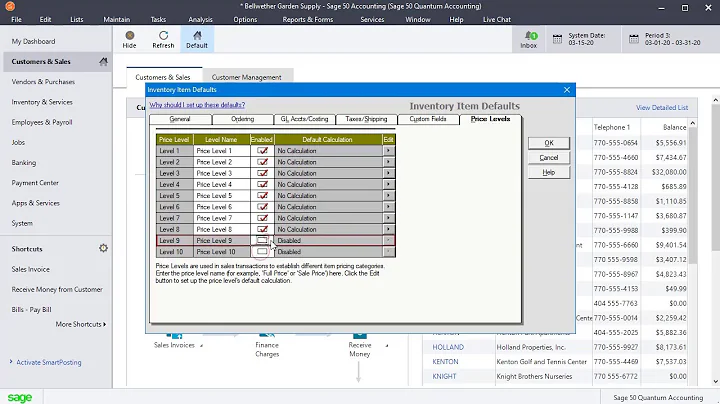720x404 pixels.
Task: Click Sales Invoices workflow icon
Action: tap(174, 336)
